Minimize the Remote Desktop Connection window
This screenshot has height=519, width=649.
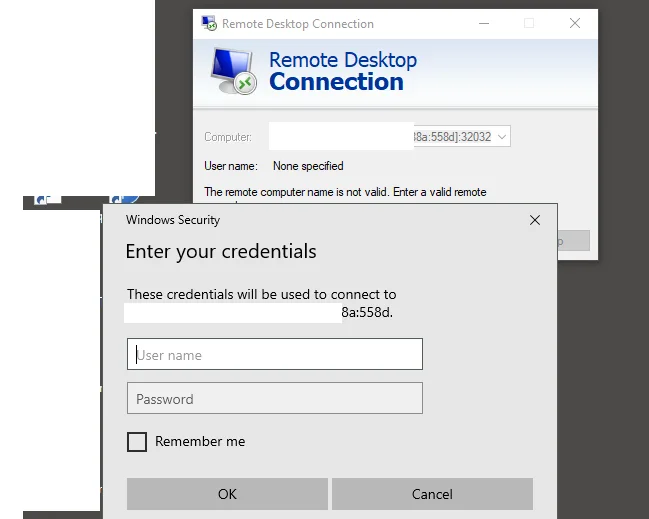tap(484, 24)
